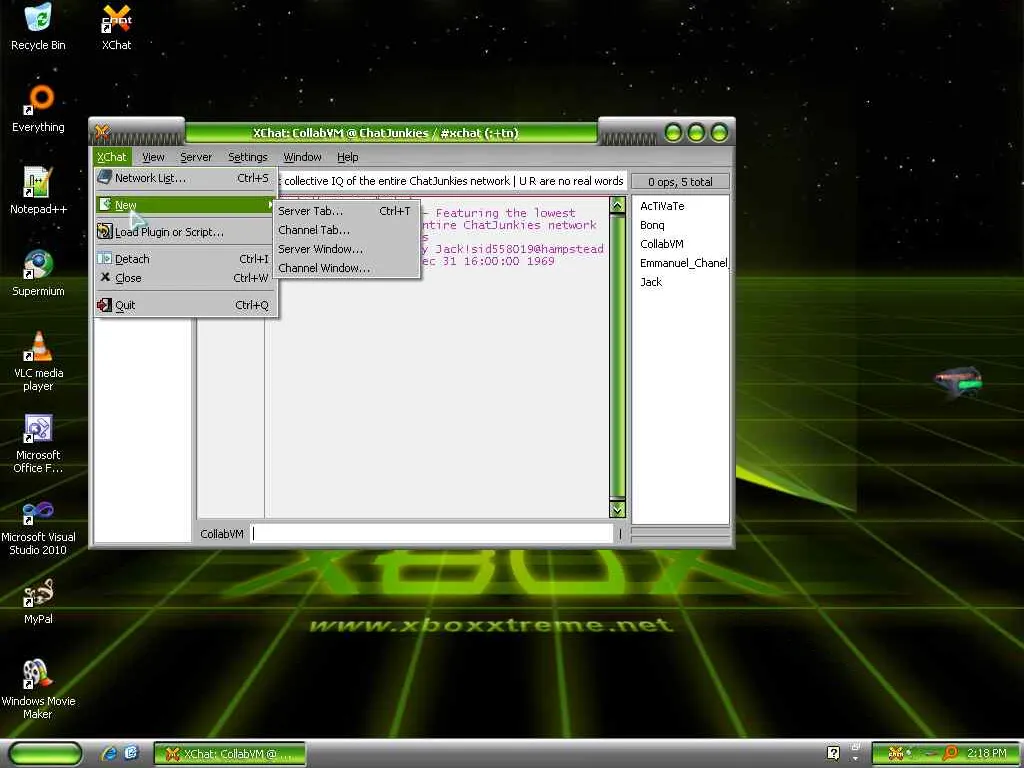The image size is (1024, 768).
Task: Open the Settings menu
Action: pyautogui.click(x=248, y=157)
